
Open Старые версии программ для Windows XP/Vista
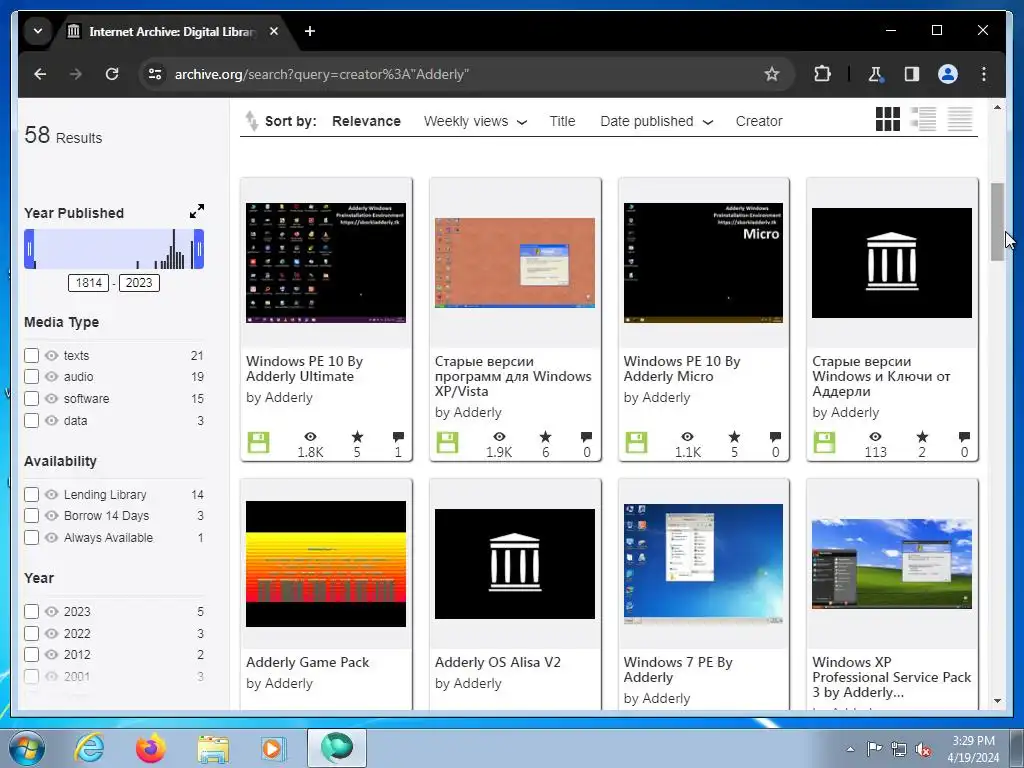pos(513,376)
